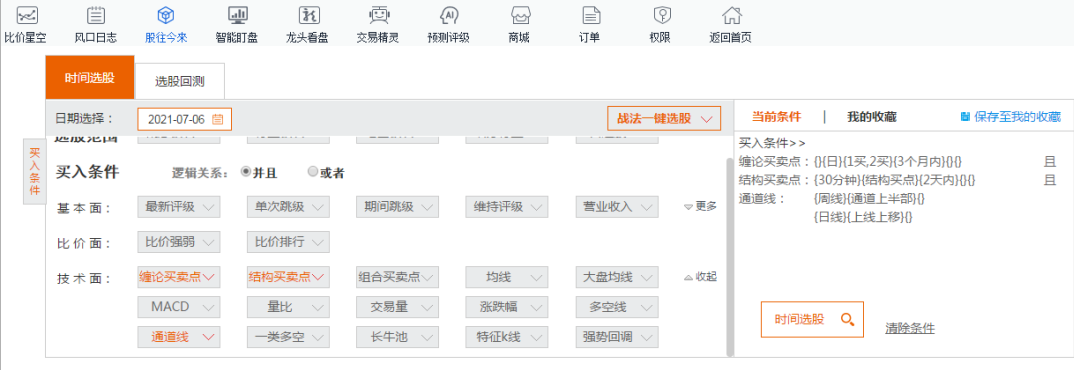
Task: Open the 风口日志 notebook icon
Action: (x=97, y=14)
